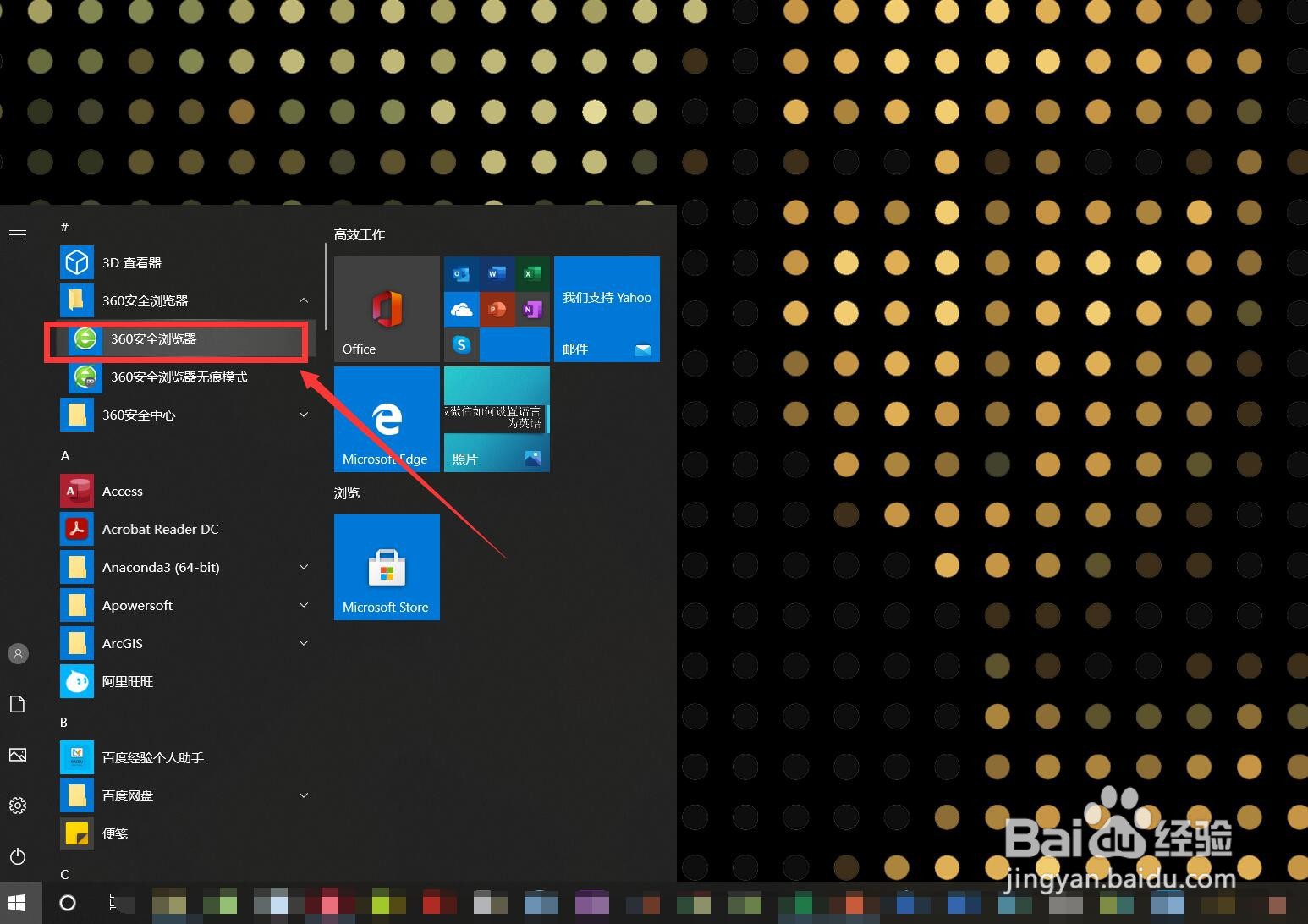Expand the 百度网盘 folder chevron
Image resolution: width=1308 pixels, height=924 pixels.
[x=304, y=795]
